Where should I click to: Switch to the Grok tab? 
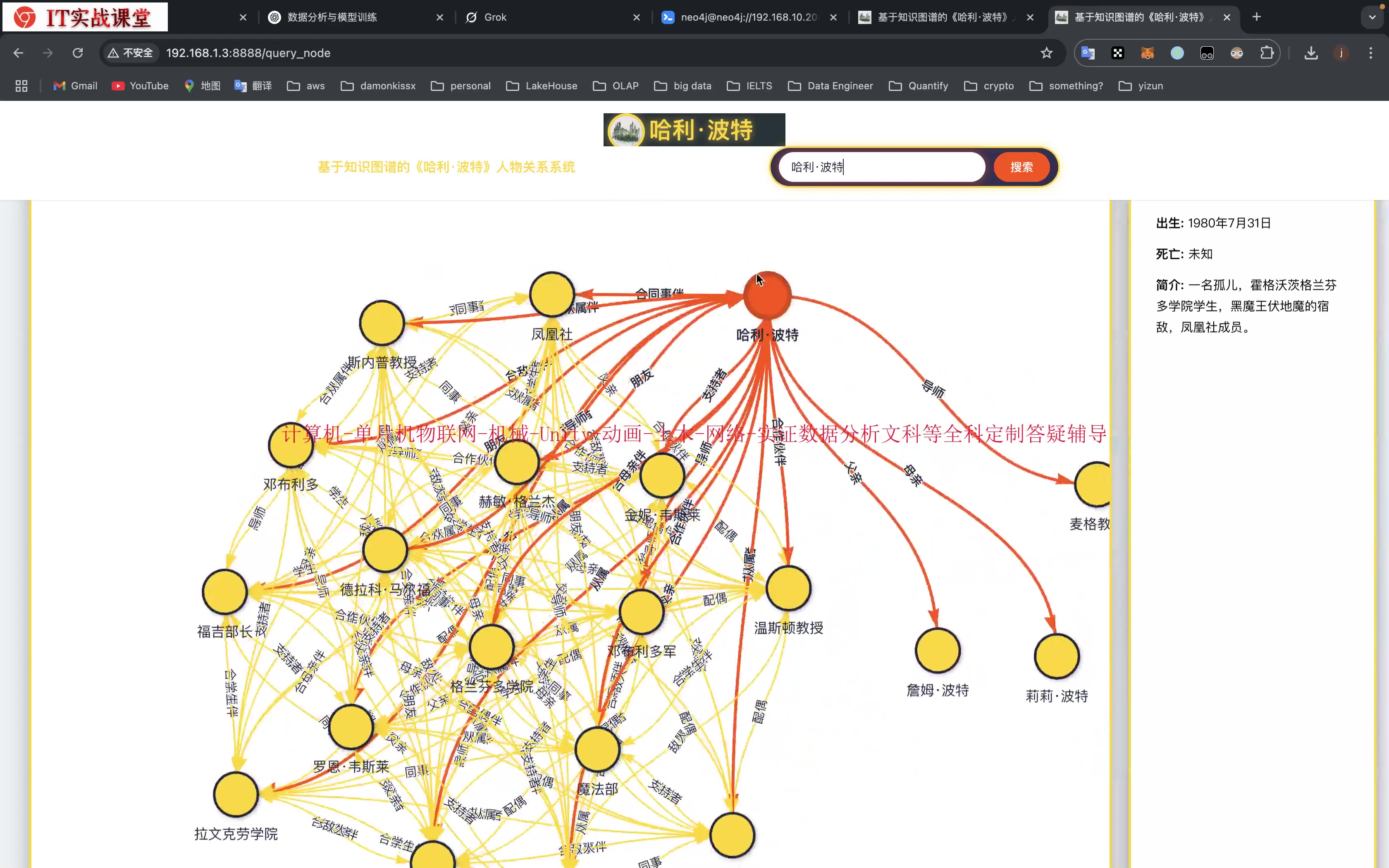494,17
